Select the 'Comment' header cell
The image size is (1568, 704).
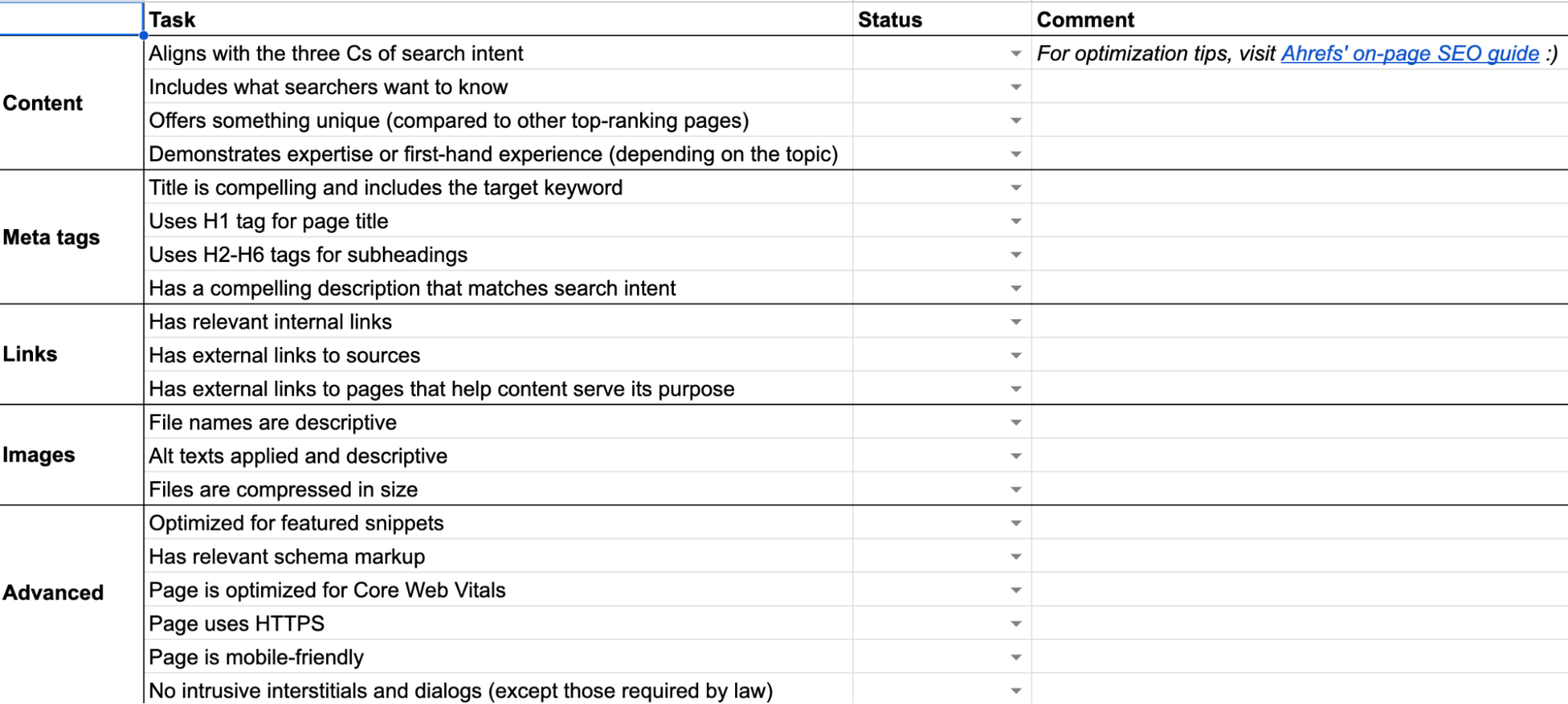[x=1298, y=20]
